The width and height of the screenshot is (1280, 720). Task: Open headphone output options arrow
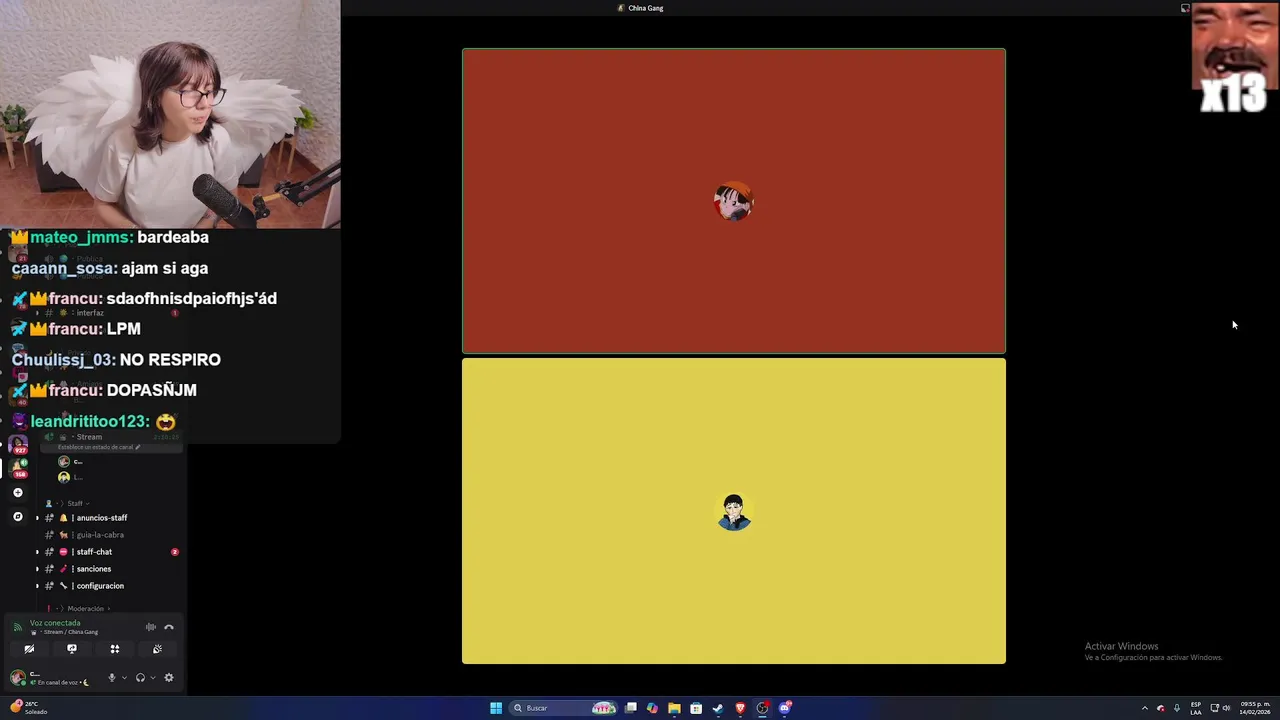[x=152, y=677]
